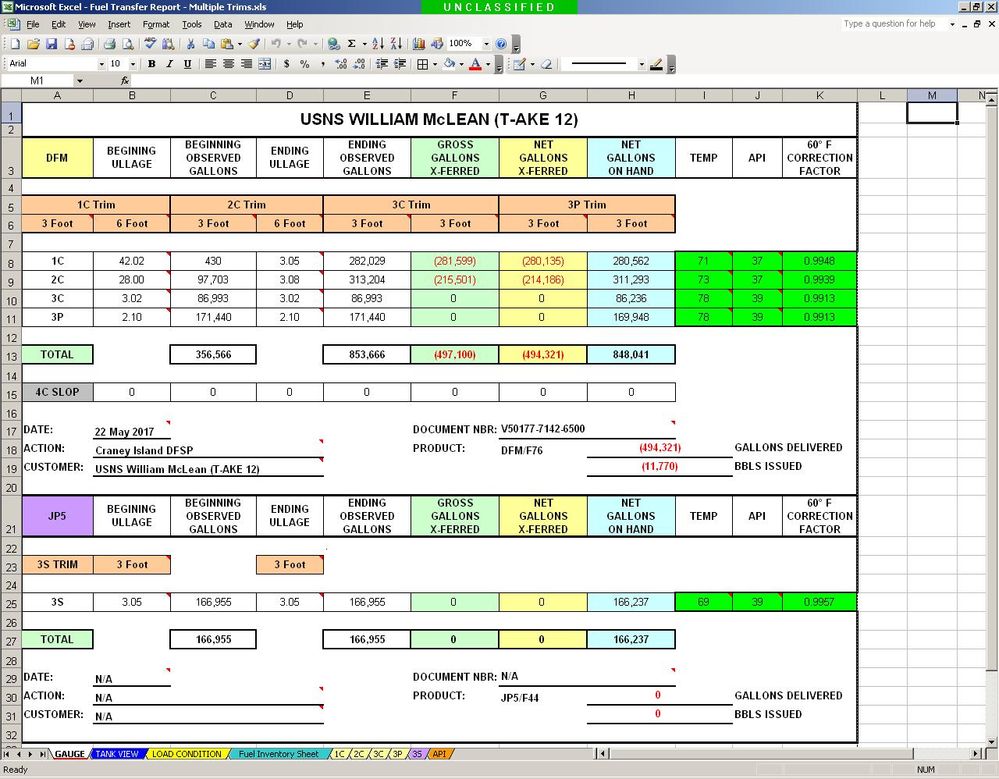Image resolution: width=999 pixels, height=779 pixels.
Task: Cut selection with the scissors icon
Action: coord(190,44)
